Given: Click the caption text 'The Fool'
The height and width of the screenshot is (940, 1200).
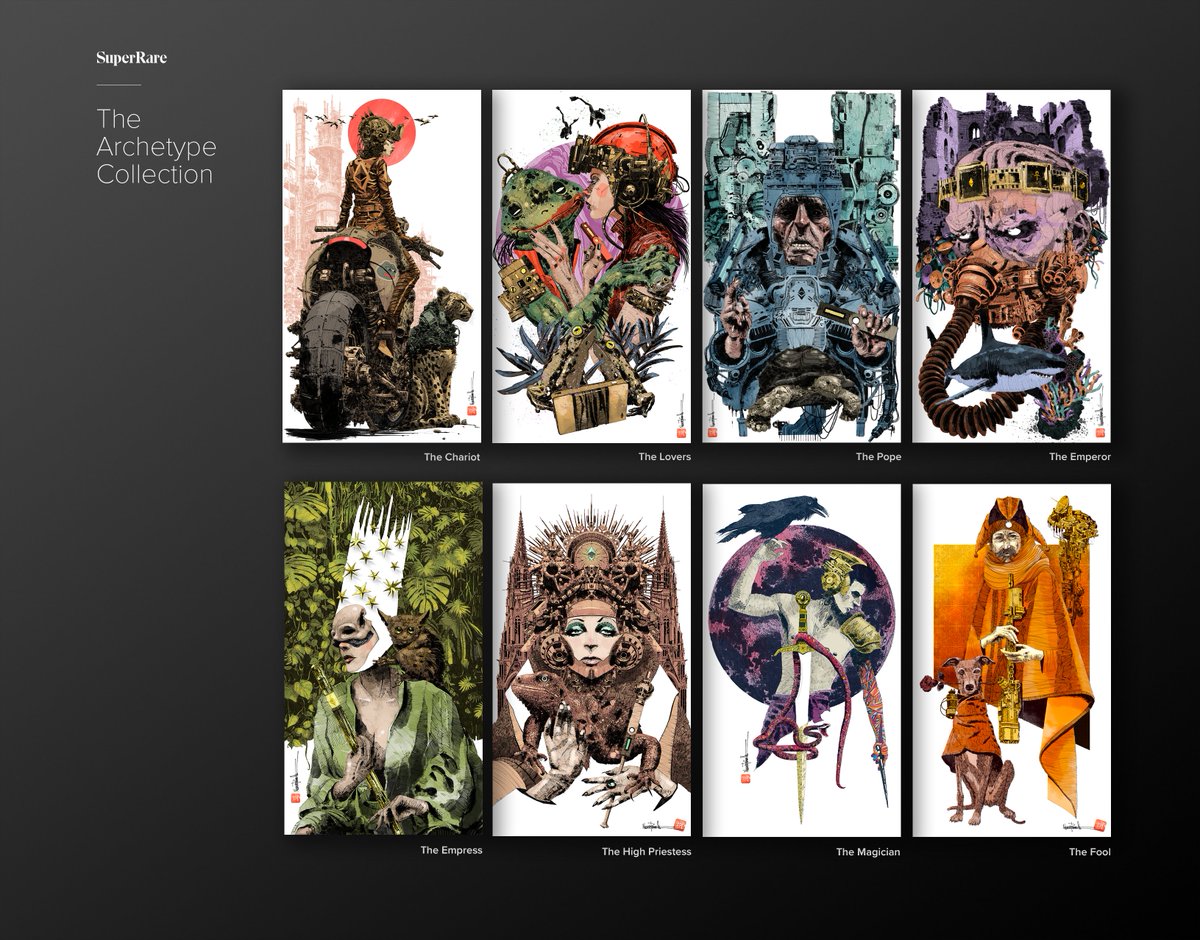Looking at the screenshot, I should click(x=1090, y=852).
